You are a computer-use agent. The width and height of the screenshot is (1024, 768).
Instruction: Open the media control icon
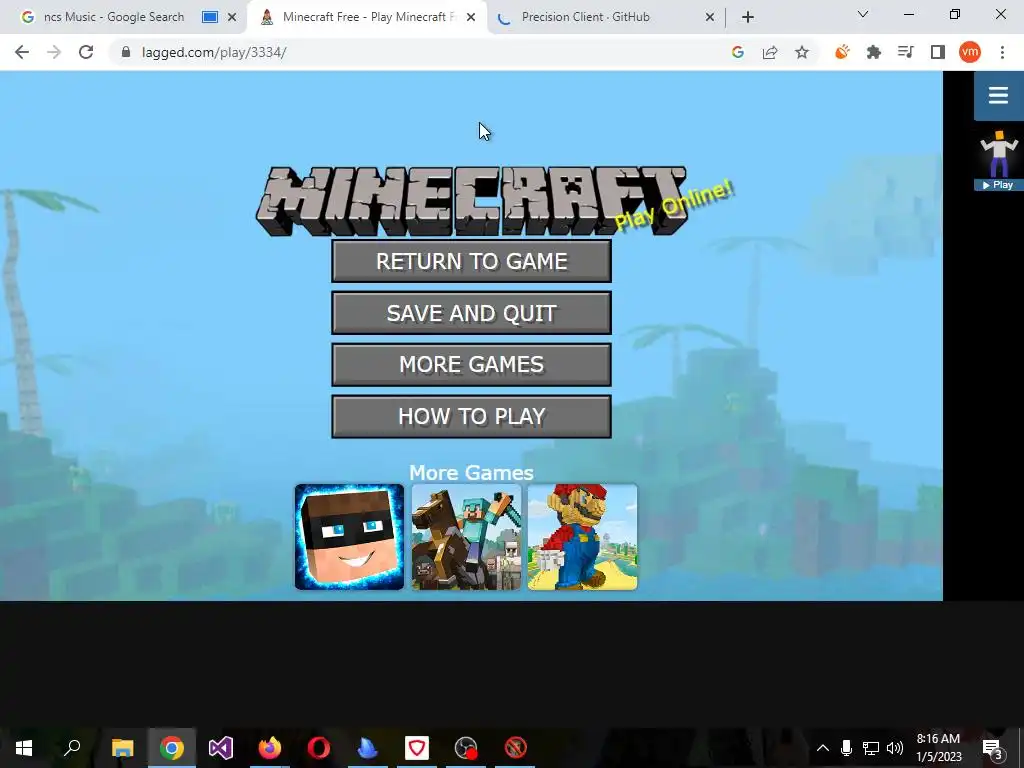pyautogui.click(x=906, y=52)
